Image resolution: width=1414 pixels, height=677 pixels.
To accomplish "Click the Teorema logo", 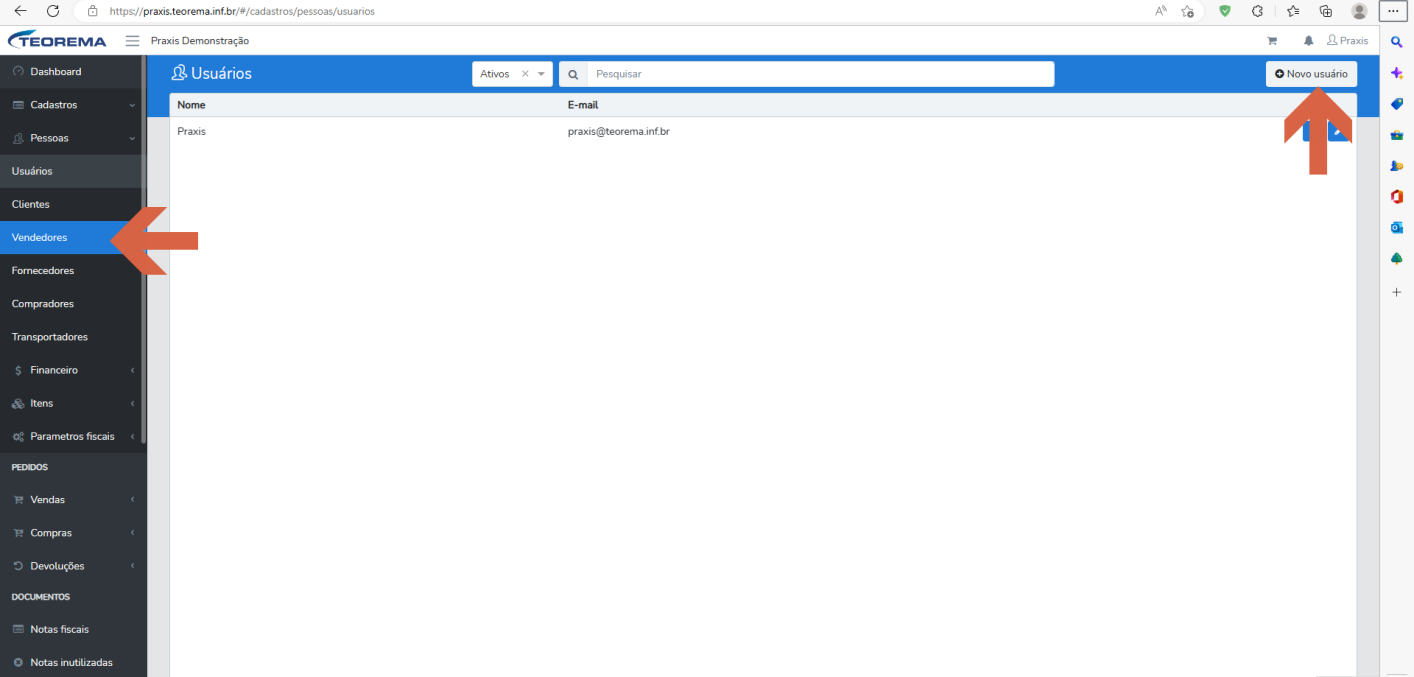I will click(57, 41).
